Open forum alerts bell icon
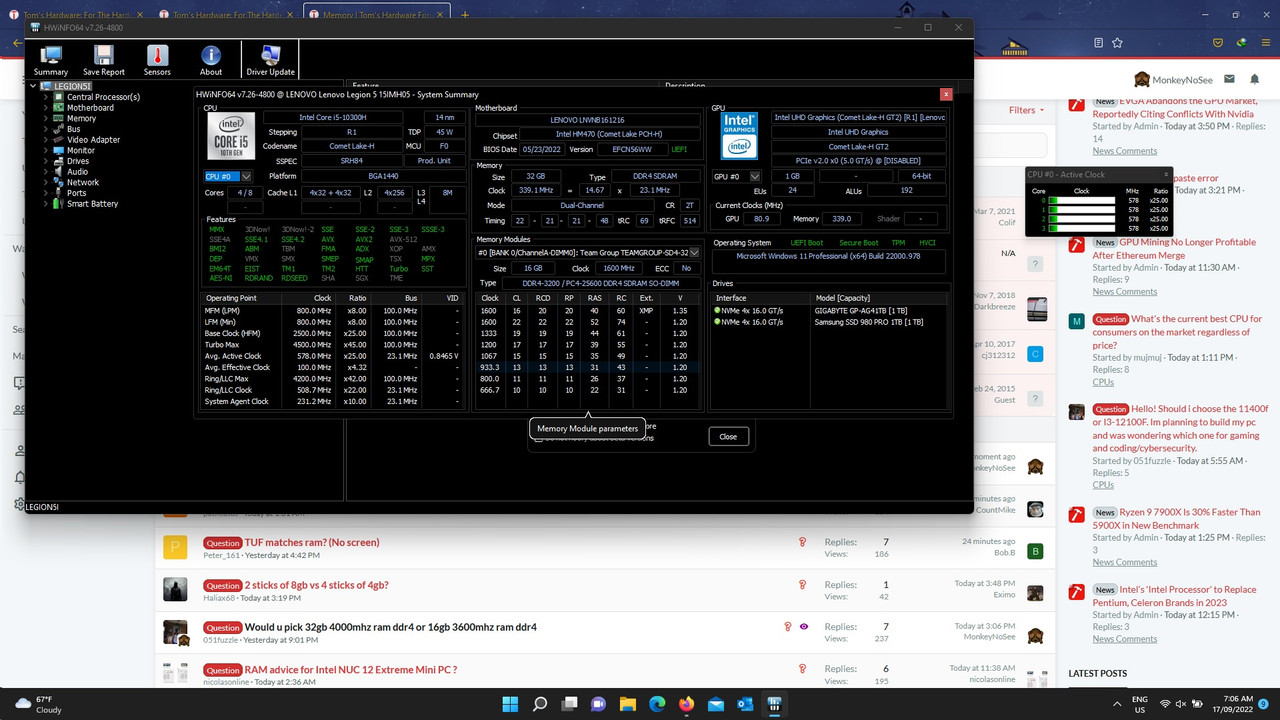The width and height of the screenshot is (1280, 720). point(1254,79)
